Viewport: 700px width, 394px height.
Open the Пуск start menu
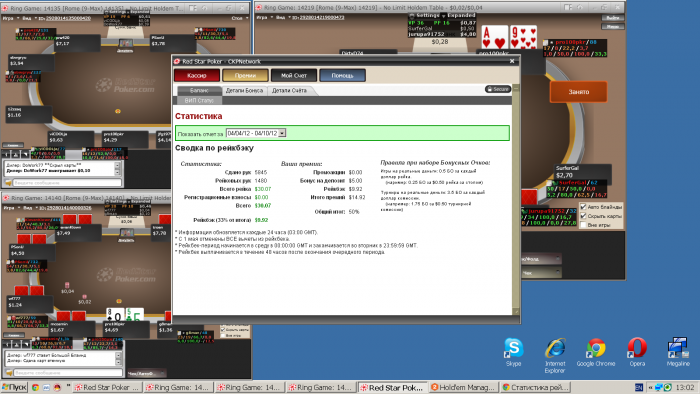(x=14, y=387)
